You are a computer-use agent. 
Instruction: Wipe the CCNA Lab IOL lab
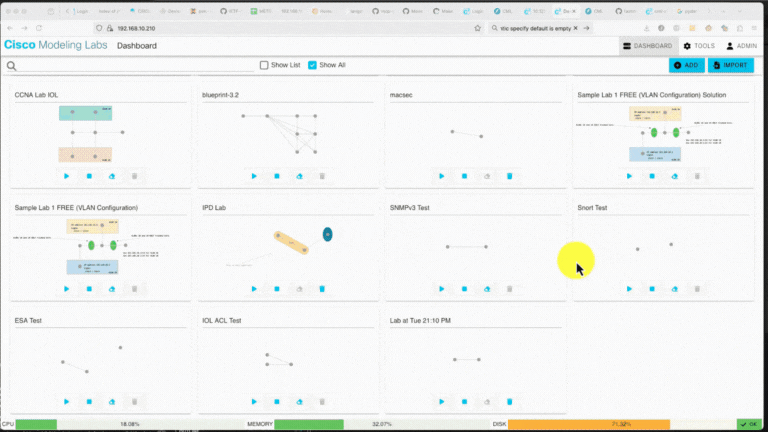tap(112, 176)
